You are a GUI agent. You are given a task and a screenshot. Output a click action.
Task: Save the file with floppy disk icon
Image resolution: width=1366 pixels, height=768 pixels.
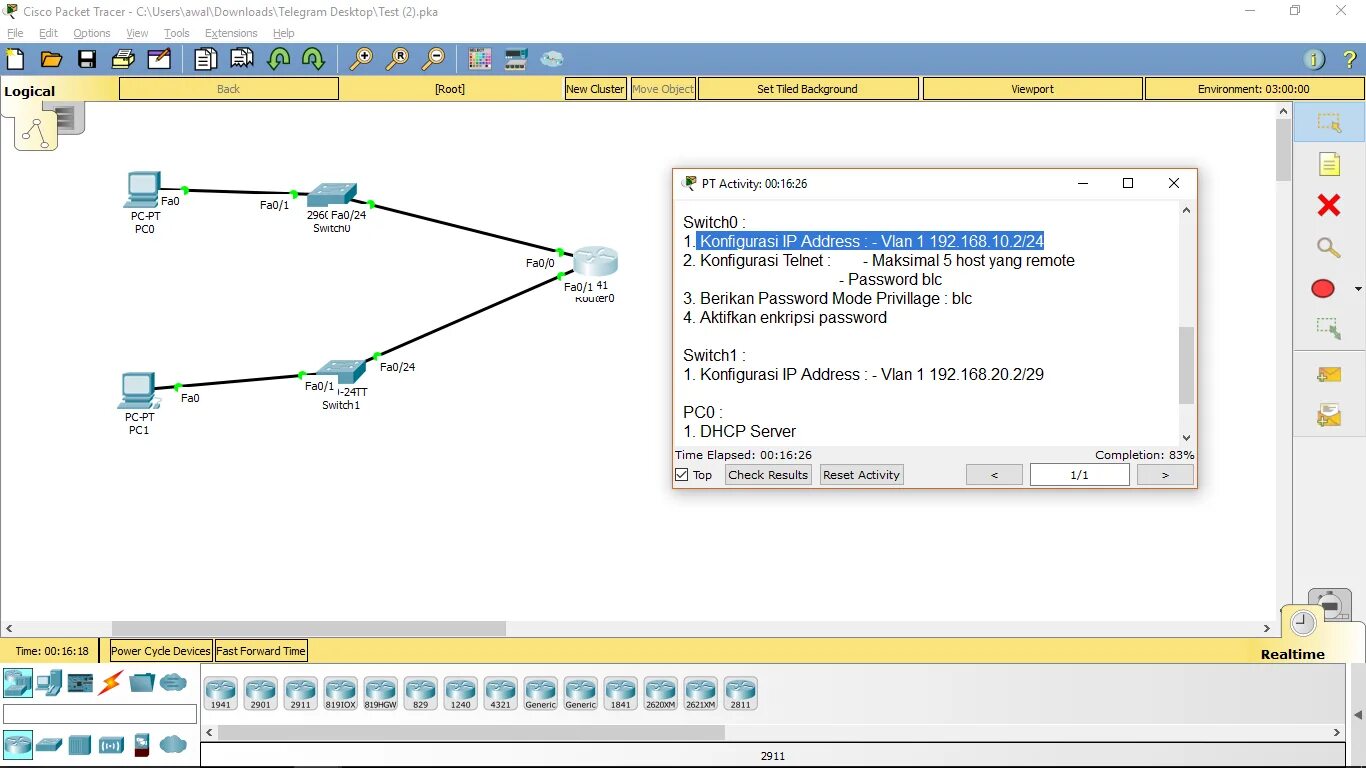coord(87,59)
